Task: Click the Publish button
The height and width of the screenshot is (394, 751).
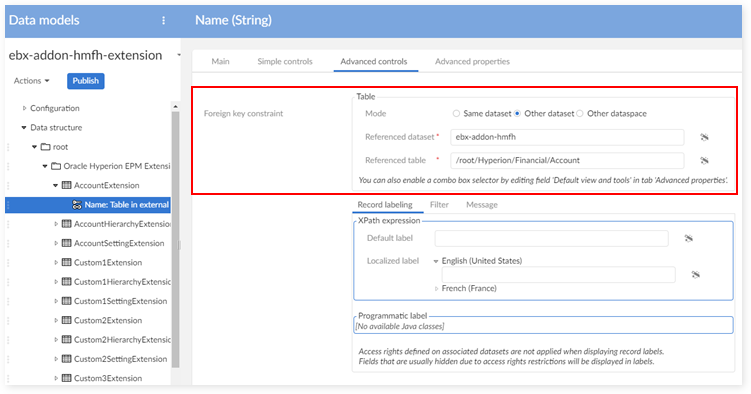Action: pos(86,81)
